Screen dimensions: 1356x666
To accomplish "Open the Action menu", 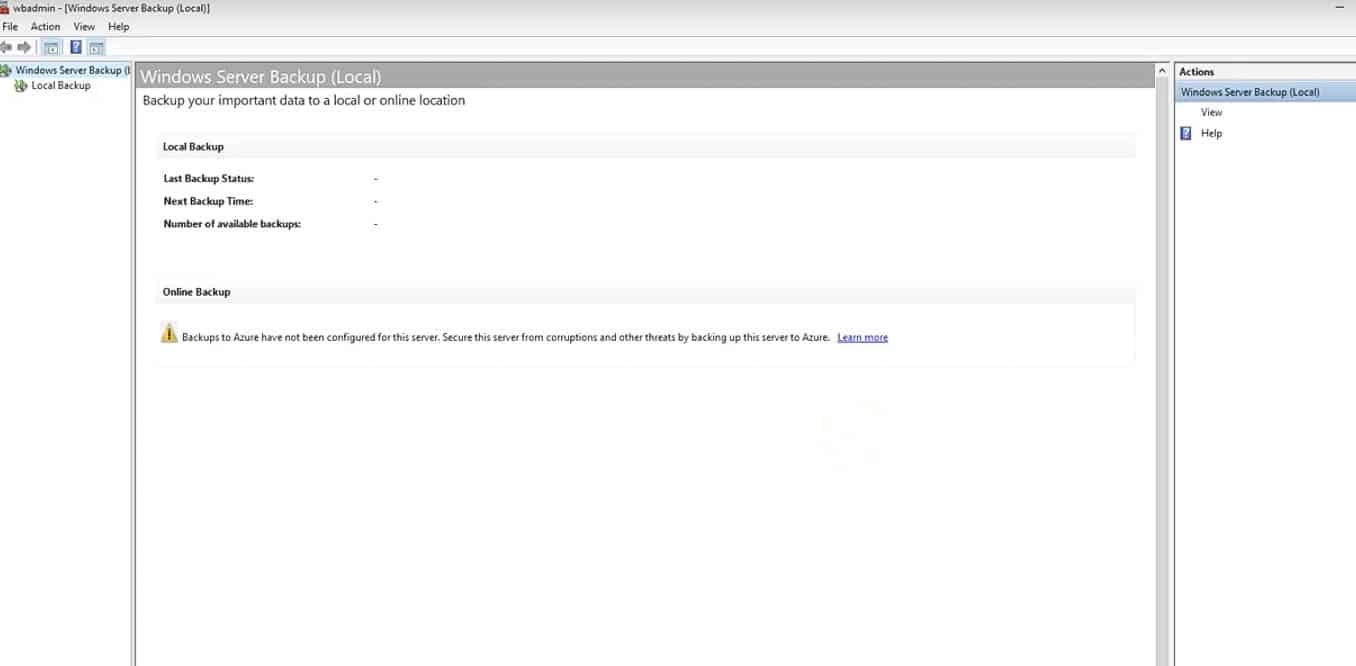I will [45, 26].
